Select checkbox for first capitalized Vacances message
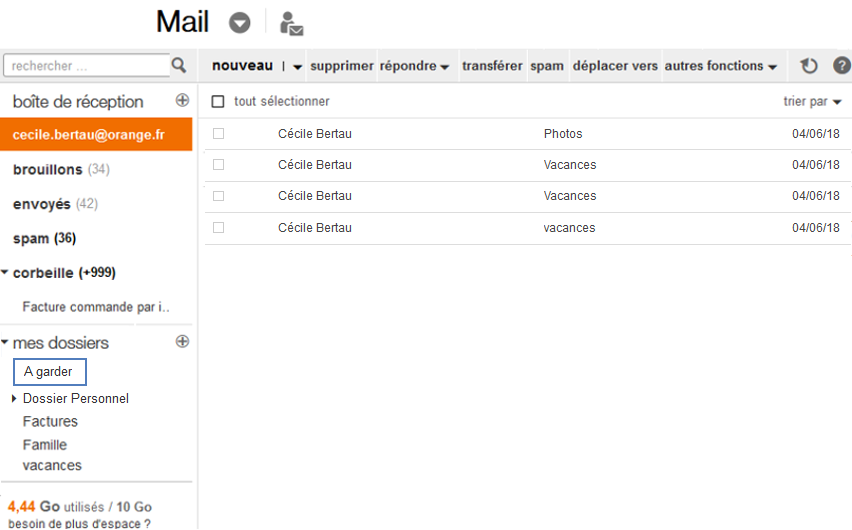 [218, 165]
